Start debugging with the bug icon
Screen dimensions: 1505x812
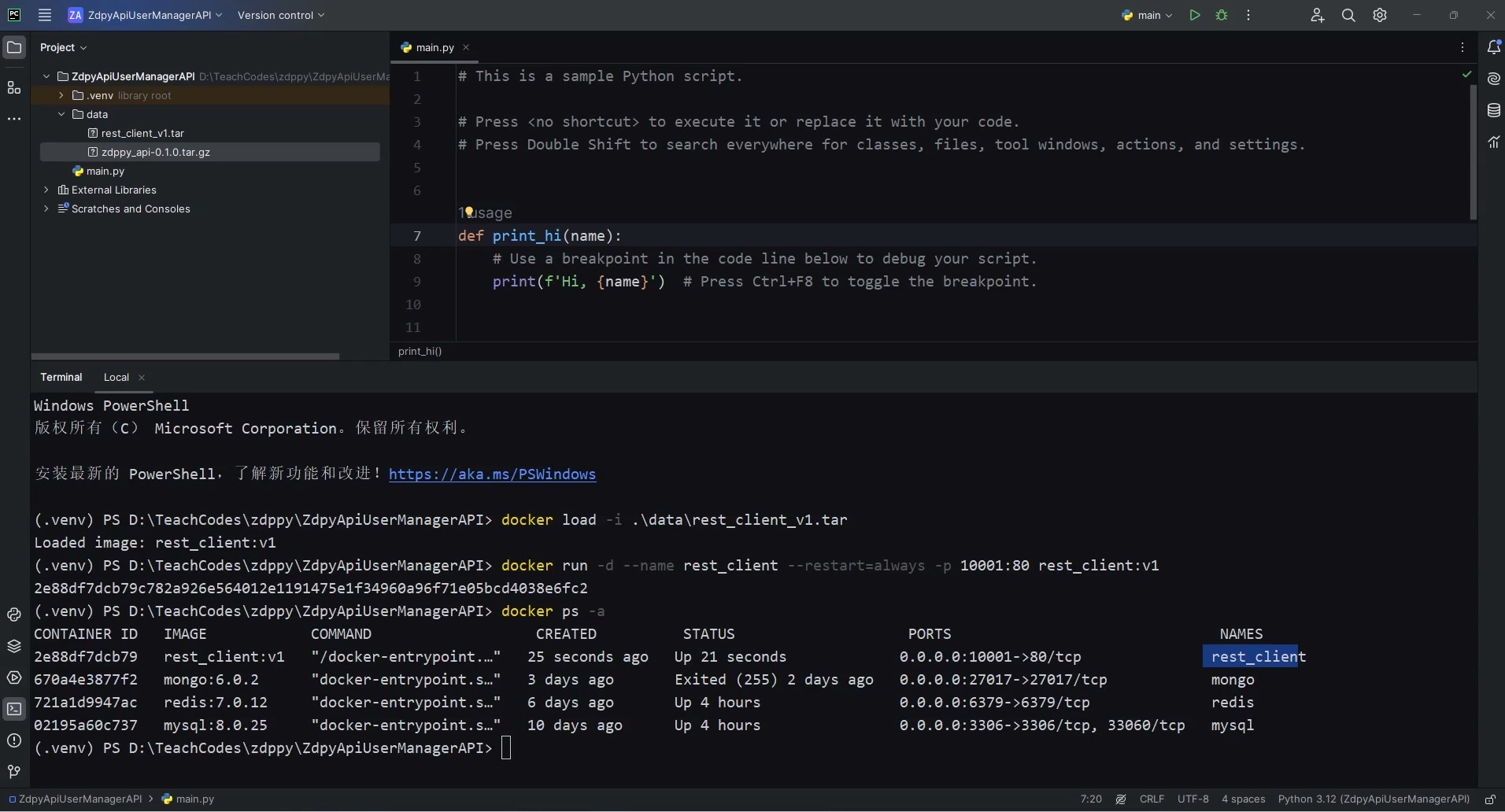pyautogui.click(x=1222, y=14)
